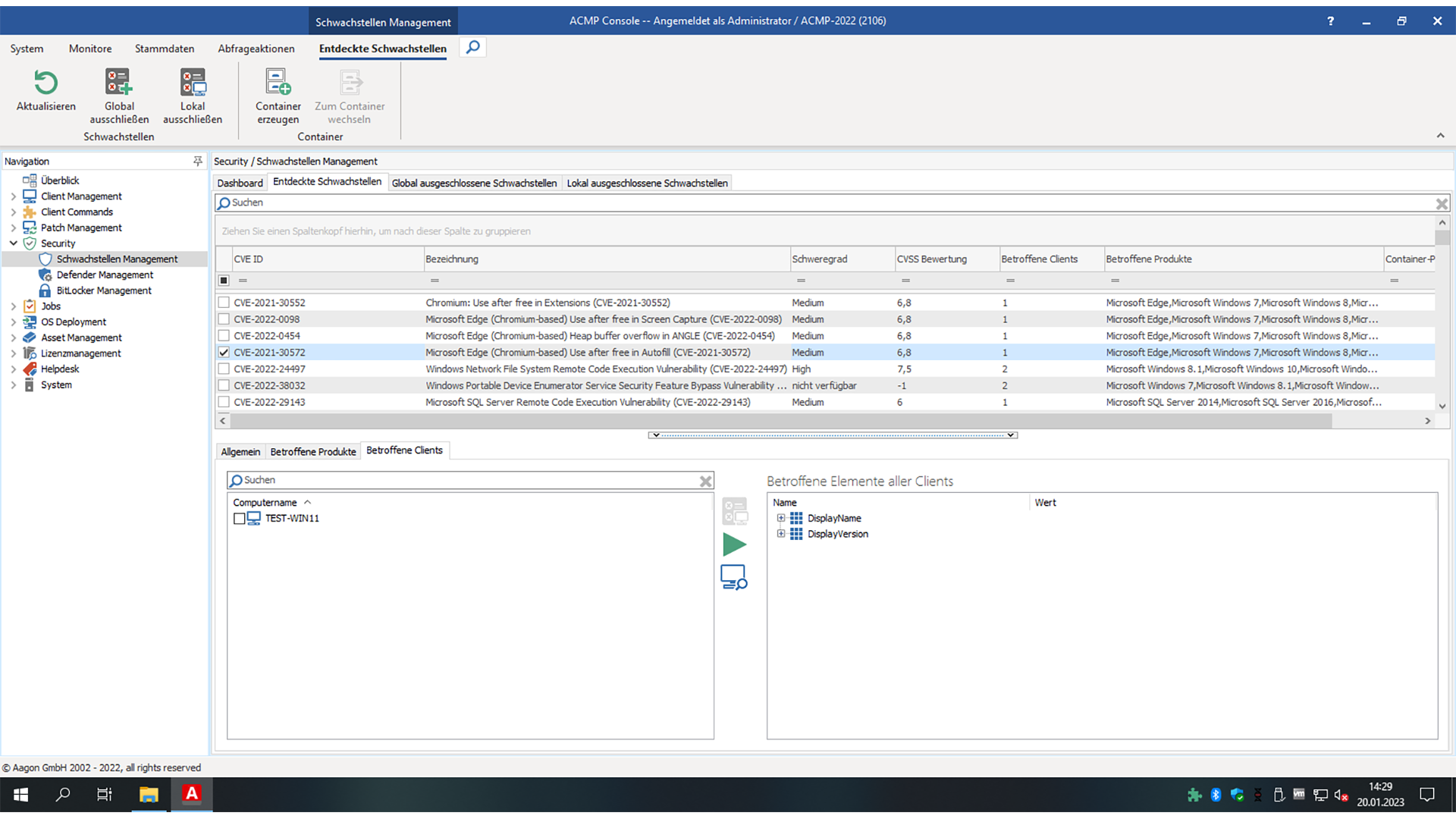The width and height of the screenshot is (1456, 819).
Task: Click the splitter collapse bar between panels
Action: pos(833,435)
